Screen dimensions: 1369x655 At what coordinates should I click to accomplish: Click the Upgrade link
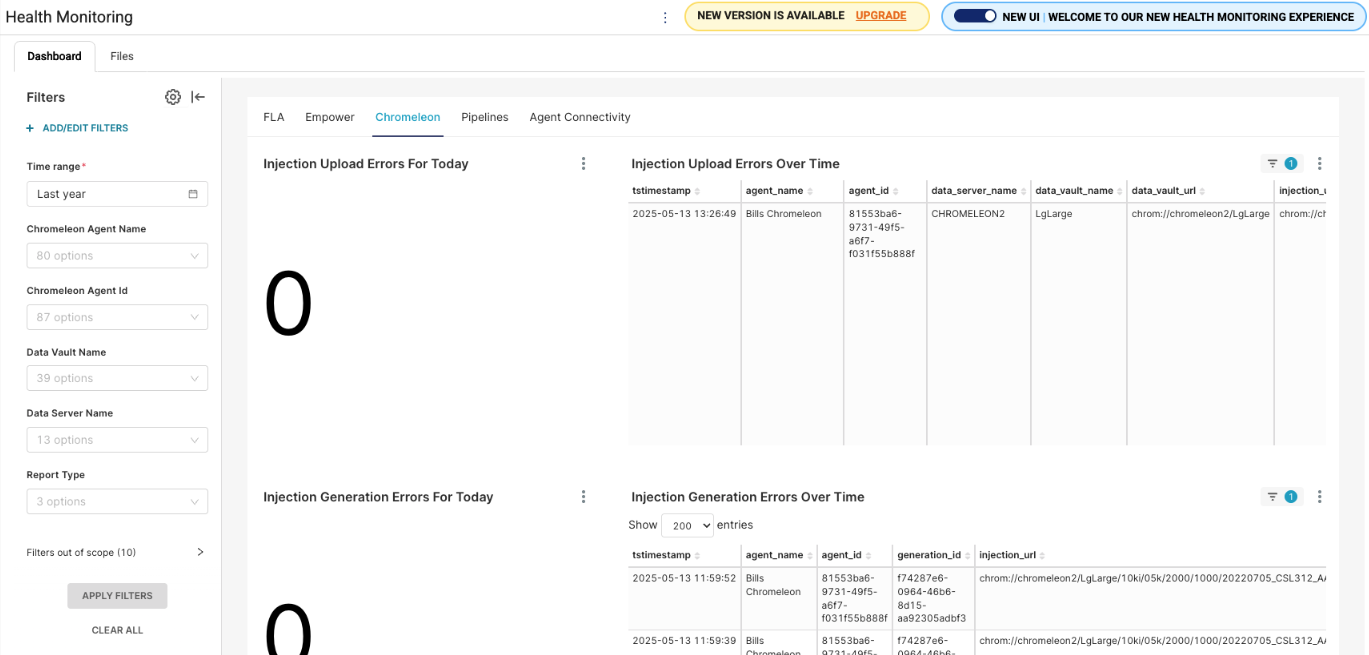[x=881, y=16]
